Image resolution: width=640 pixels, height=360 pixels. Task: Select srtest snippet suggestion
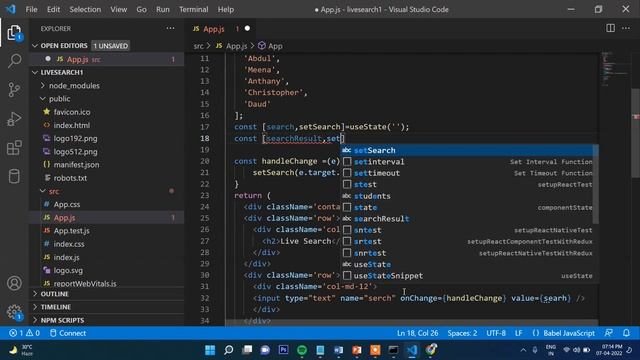click(x=469, y=242)
